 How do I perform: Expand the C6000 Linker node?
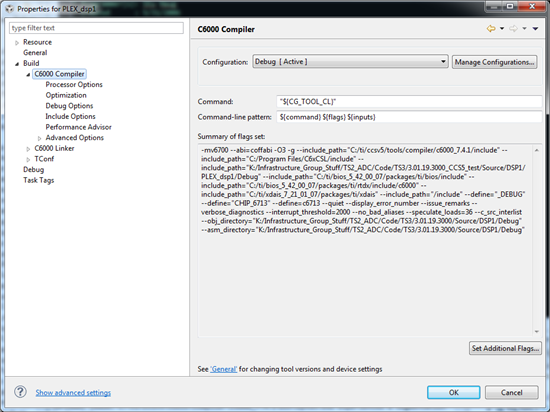[28, 149]
